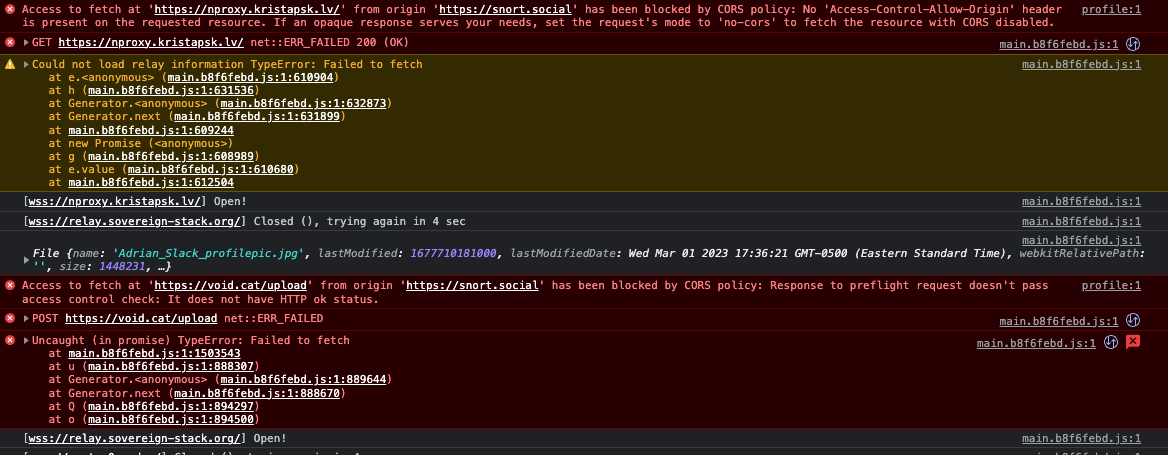1168x455 pixels.
Task: Open stack frame main.b8f6febd.js:1:894500
Action: (172, 419)
